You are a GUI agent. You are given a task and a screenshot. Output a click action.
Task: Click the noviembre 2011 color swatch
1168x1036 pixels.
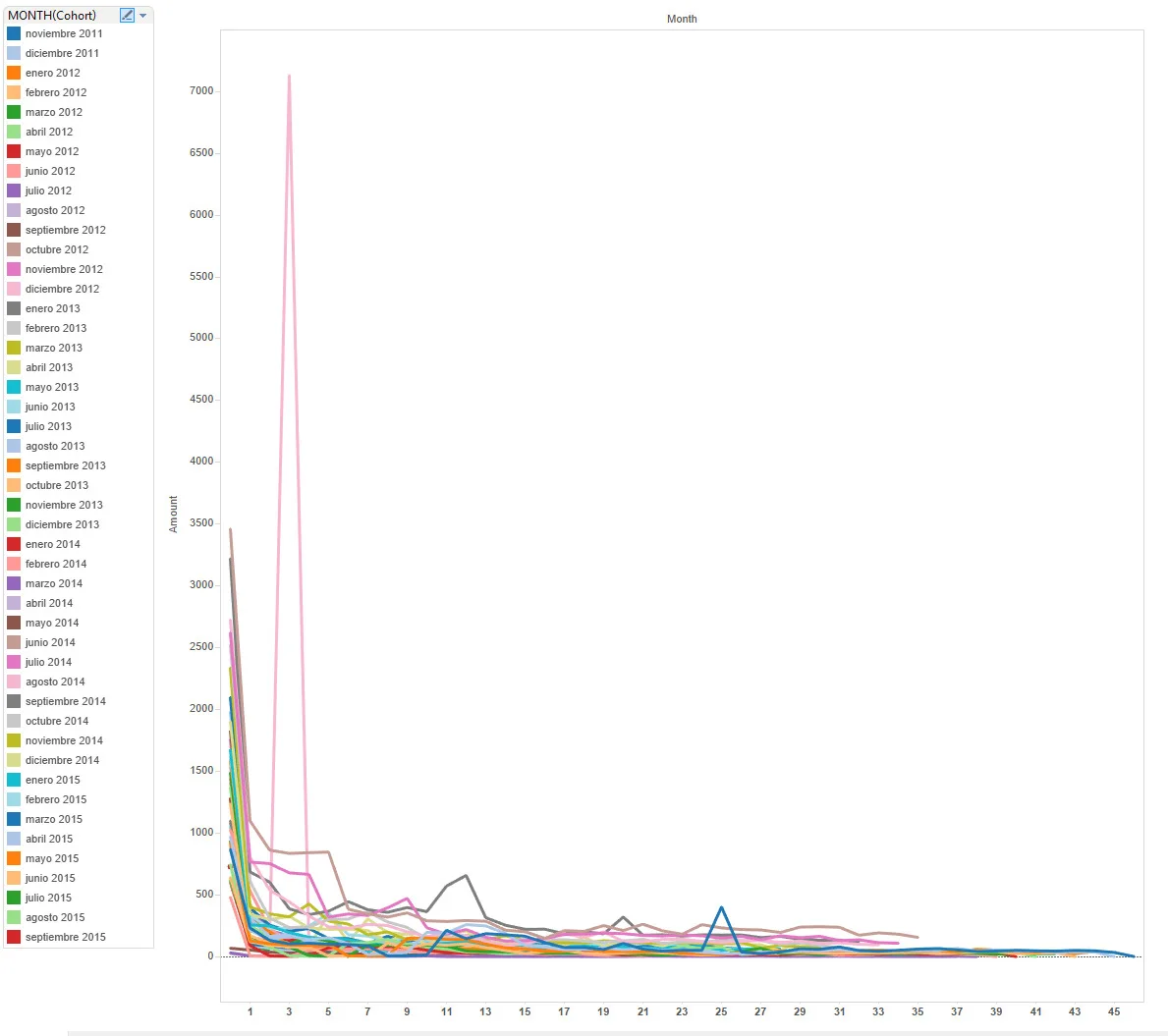pyautogui.click(x=14, y=33)
